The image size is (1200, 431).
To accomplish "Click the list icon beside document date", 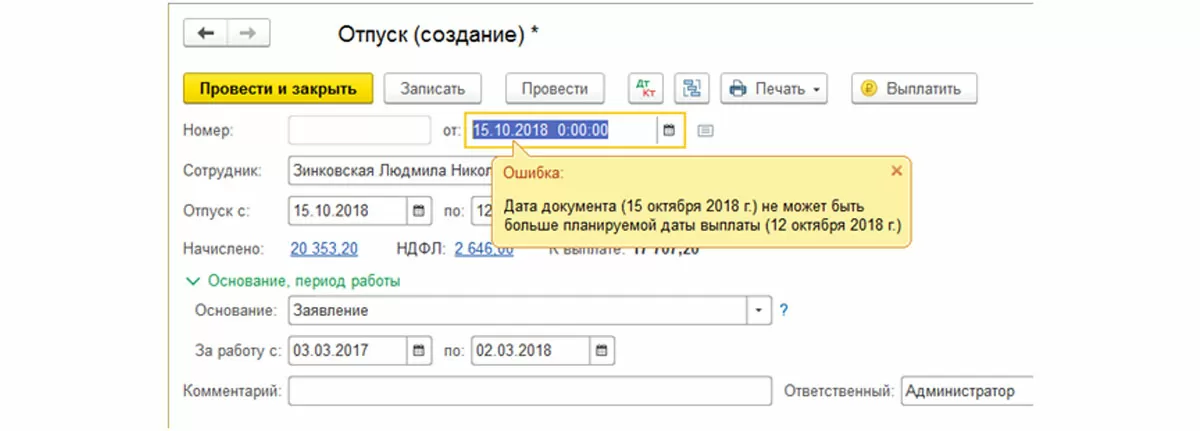I will pyautogui.click(x=705, y=130).
